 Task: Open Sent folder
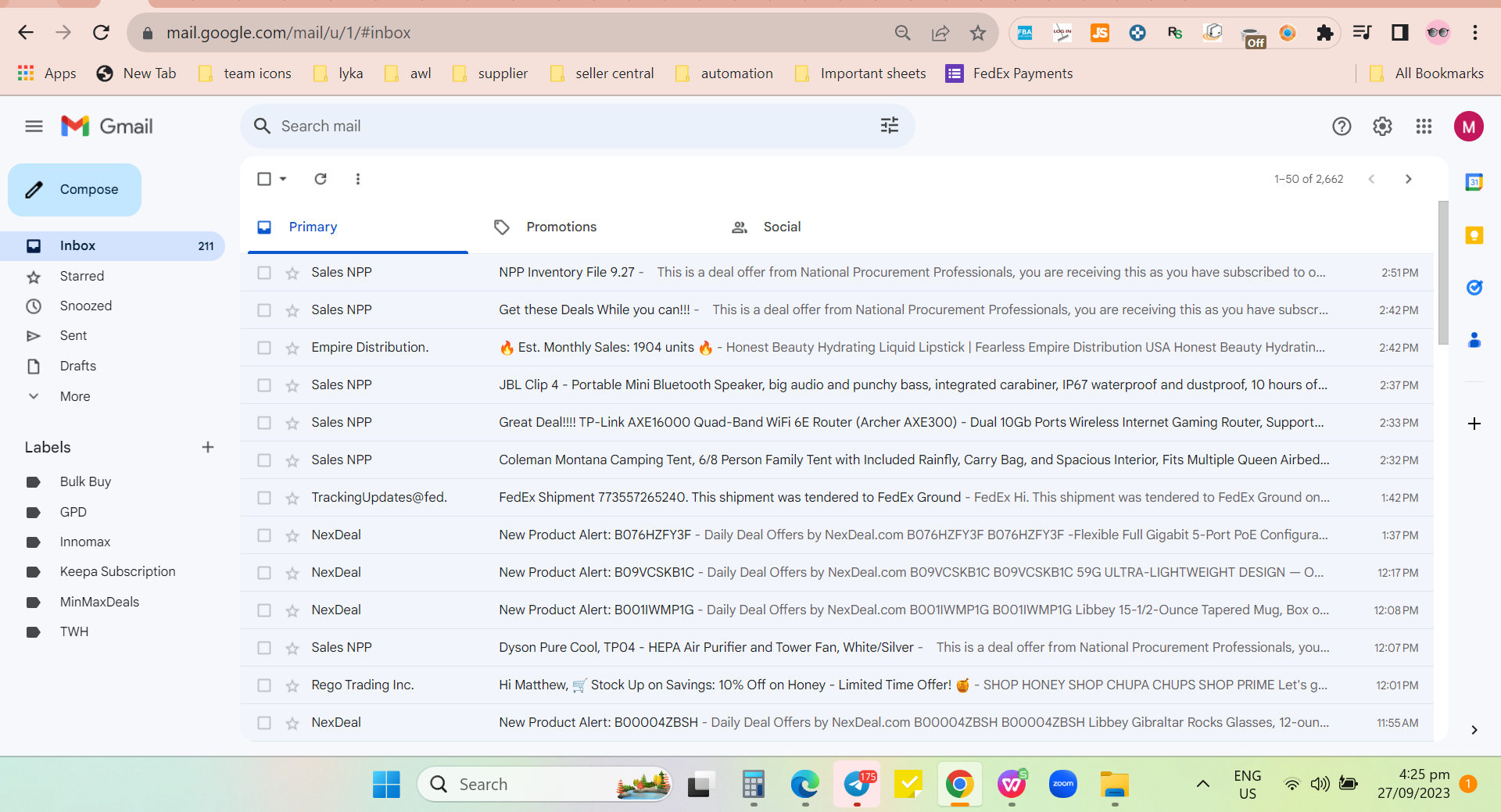(73, 335)
